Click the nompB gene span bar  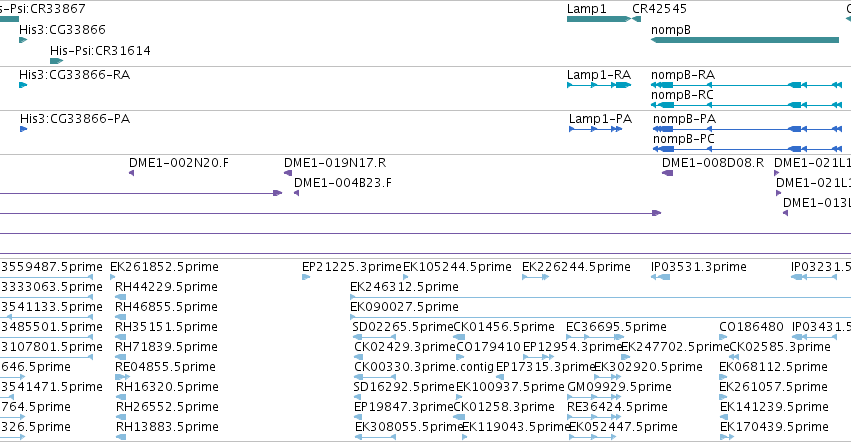coord(745,40)
